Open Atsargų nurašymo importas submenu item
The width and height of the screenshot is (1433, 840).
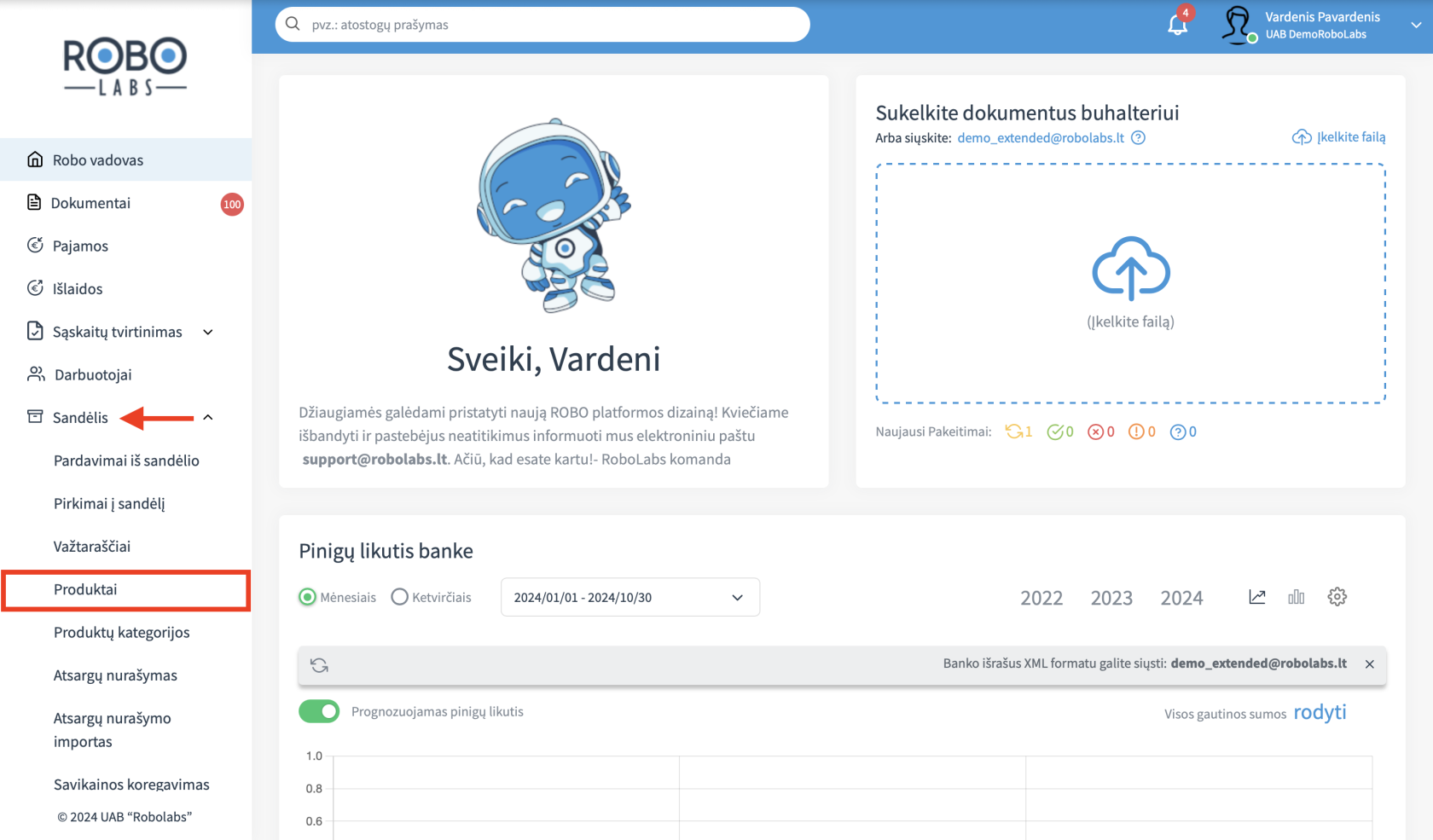point(113,730)
